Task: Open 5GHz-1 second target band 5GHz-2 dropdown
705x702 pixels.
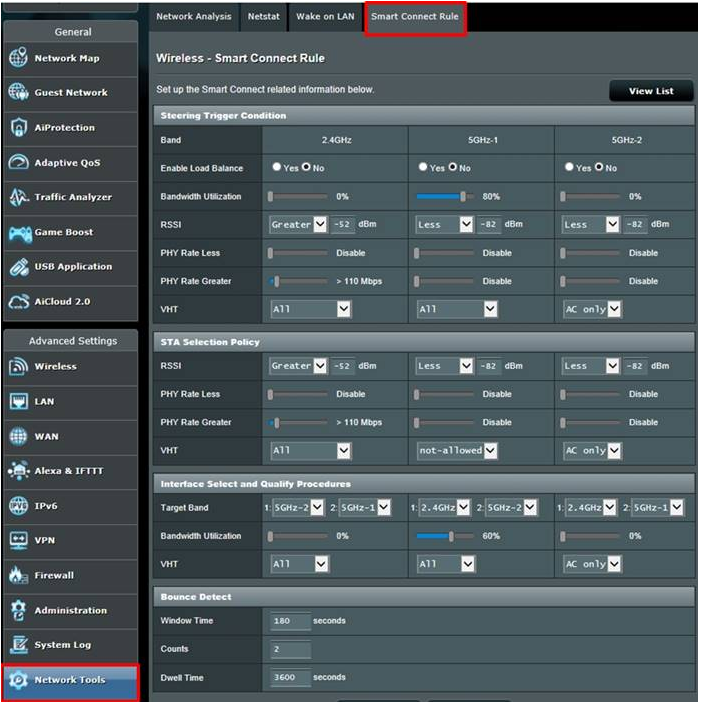Action: [511, 507]
